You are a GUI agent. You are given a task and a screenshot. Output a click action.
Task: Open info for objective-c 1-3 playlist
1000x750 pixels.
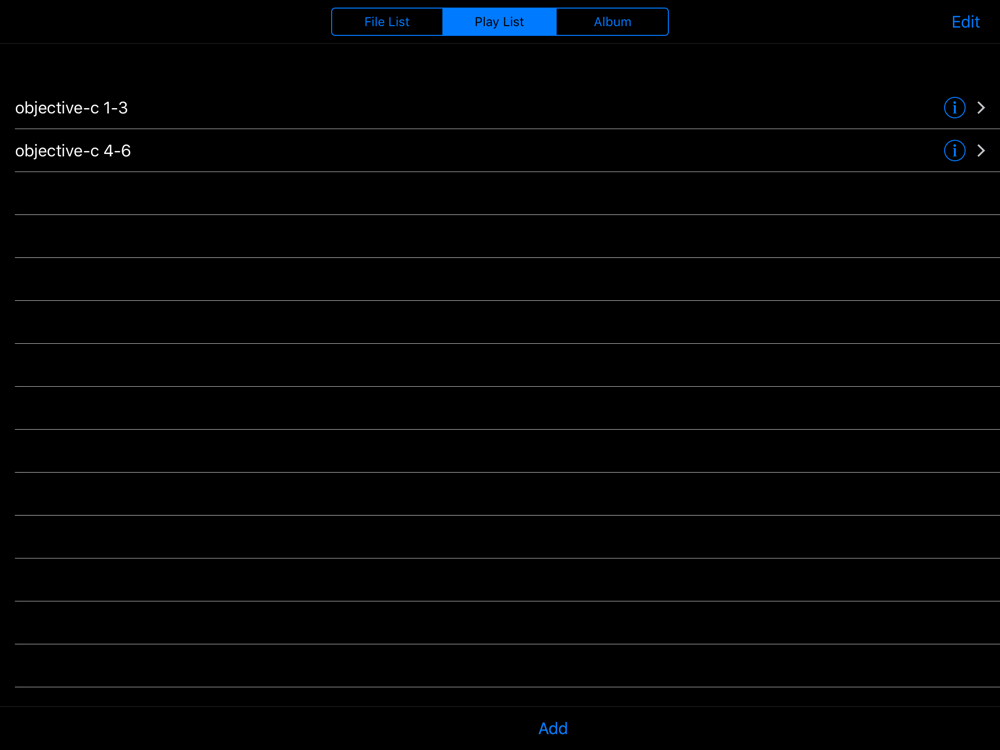(x=954, y=108)
